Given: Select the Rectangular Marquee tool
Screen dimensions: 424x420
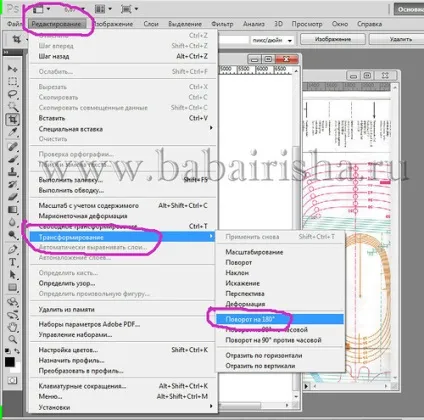Looking at the screenshot, I should pos(13,81).
